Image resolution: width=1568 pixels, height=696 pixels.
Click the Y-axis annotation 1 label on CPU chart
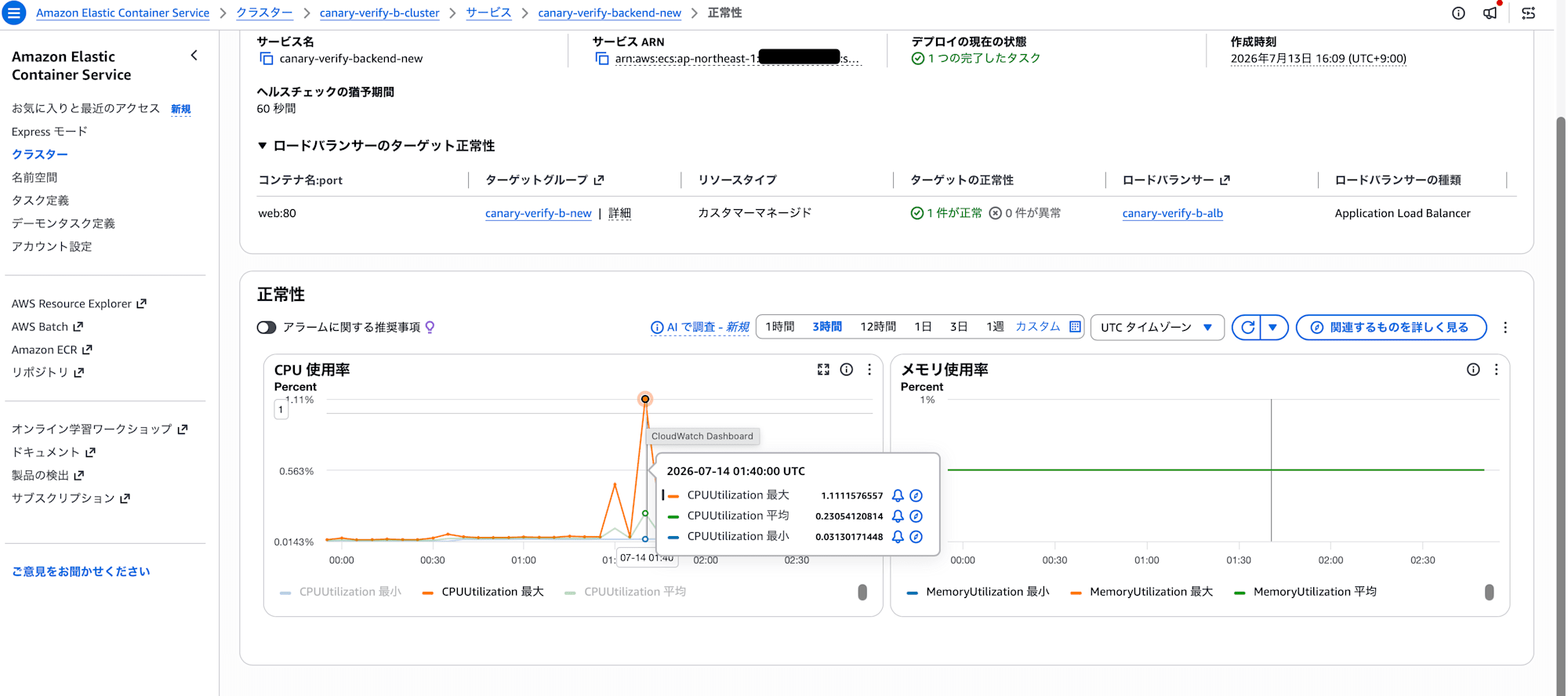(281, 409)
